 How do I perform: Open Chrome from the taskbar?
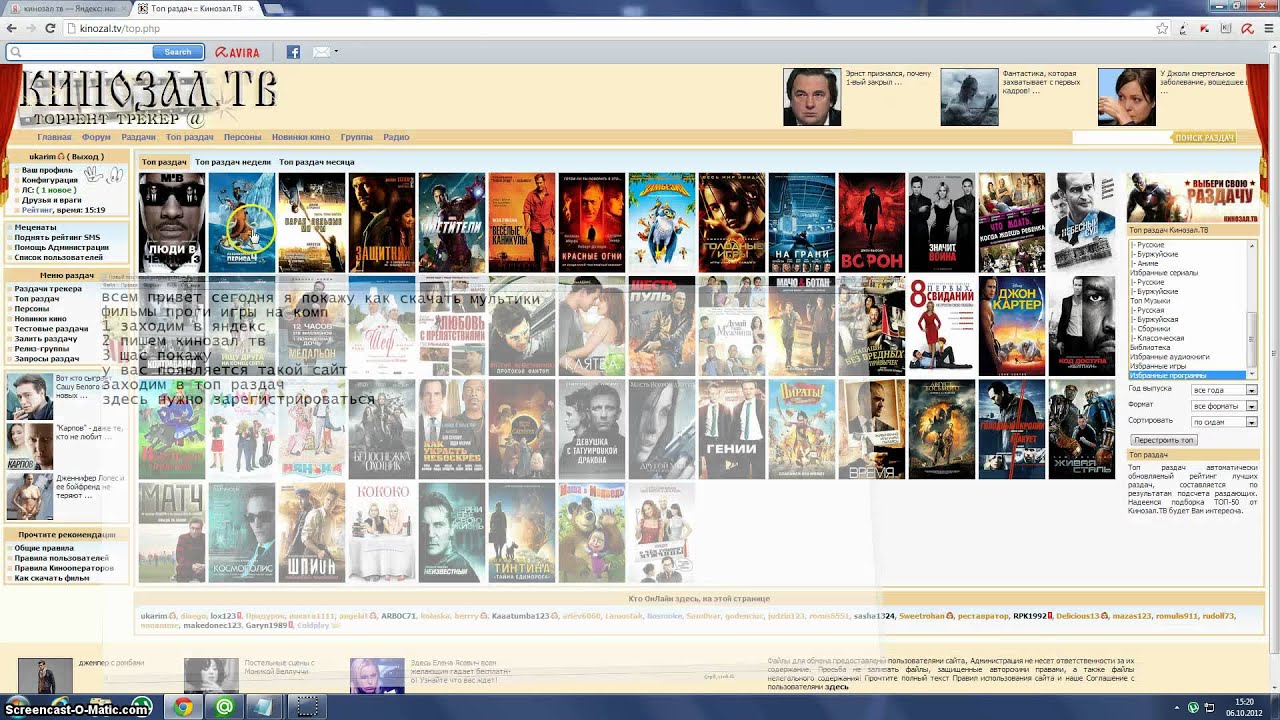pyautogui.click(x=183, y=707)
